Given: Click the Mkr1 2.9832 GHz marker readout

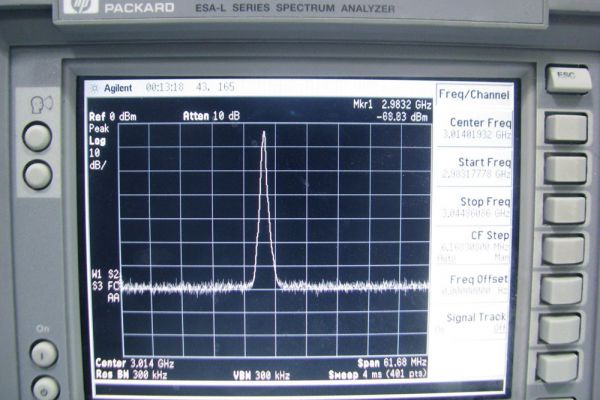Looking at the screenshot, I should 391,103.
